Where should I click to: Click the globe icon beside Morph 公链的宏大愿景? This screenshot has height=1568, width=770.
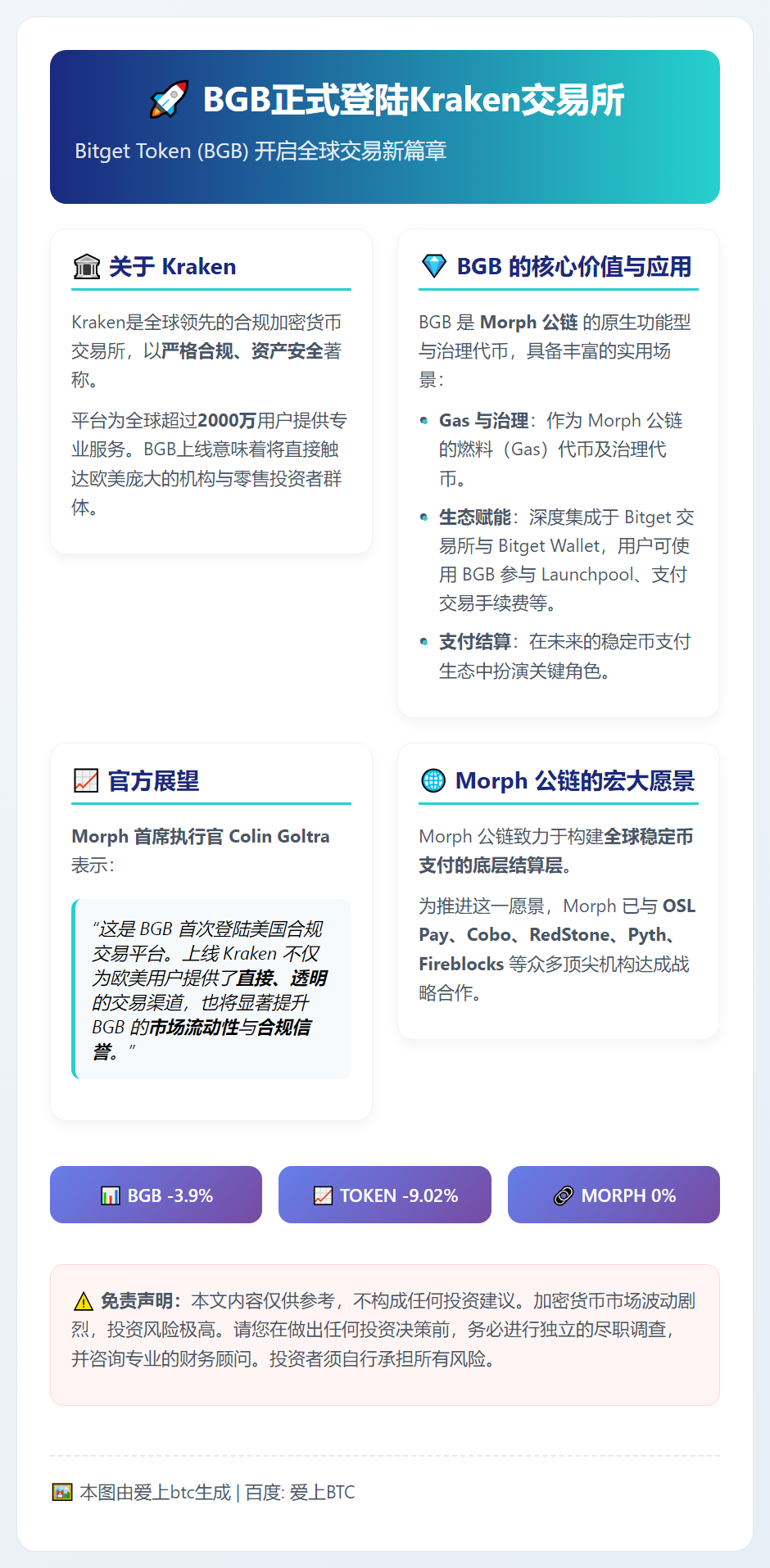point(433,780)
